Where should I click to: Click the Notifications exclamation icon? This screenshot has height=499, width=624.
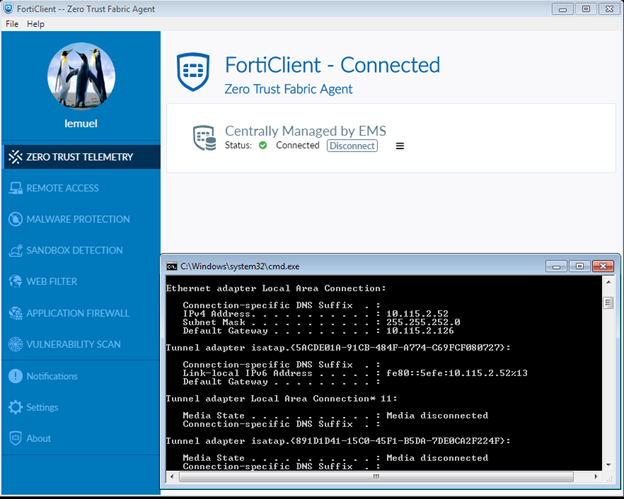point(16,376)
